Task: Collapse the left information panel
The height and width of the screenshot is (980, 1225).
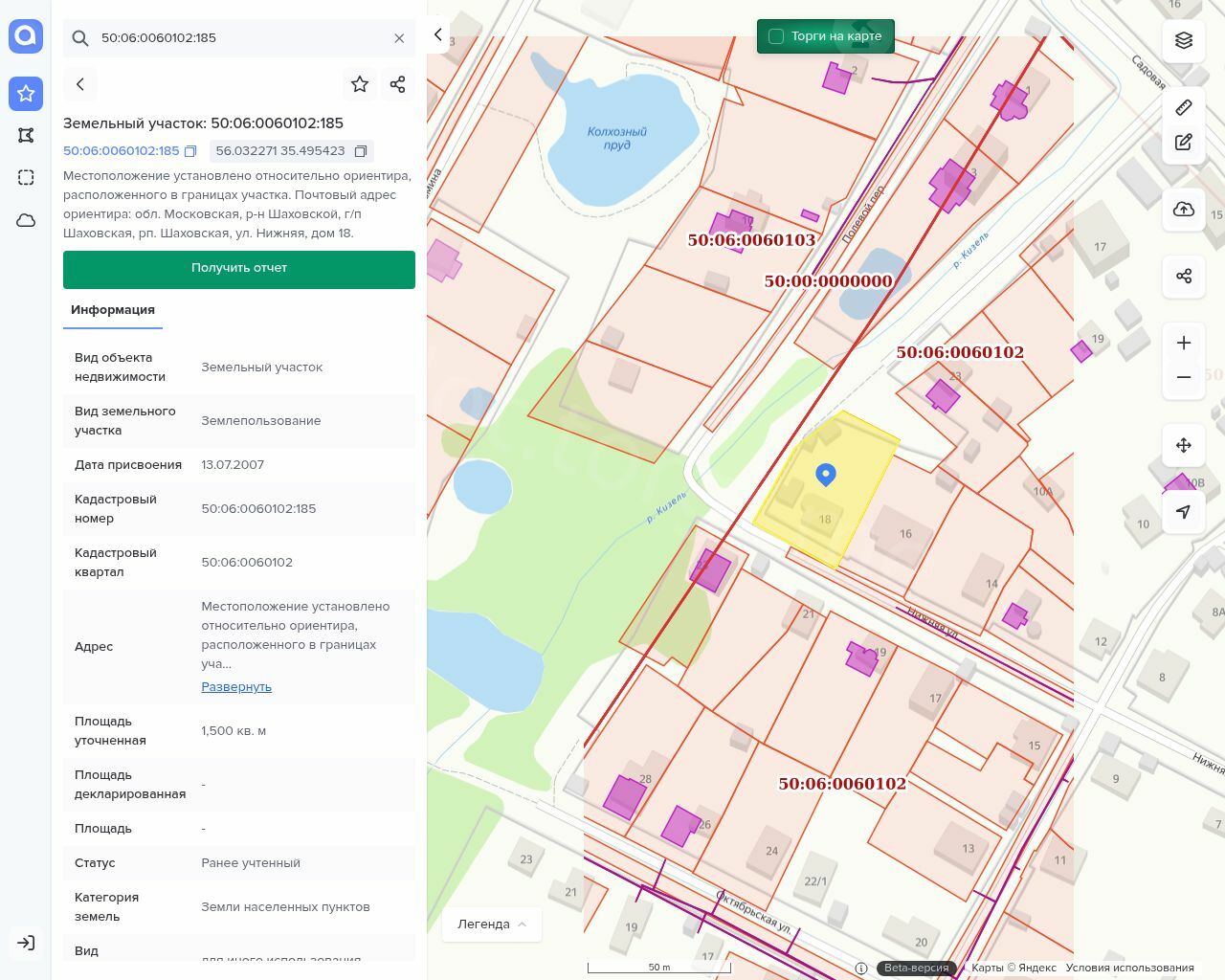Action: 437,34
